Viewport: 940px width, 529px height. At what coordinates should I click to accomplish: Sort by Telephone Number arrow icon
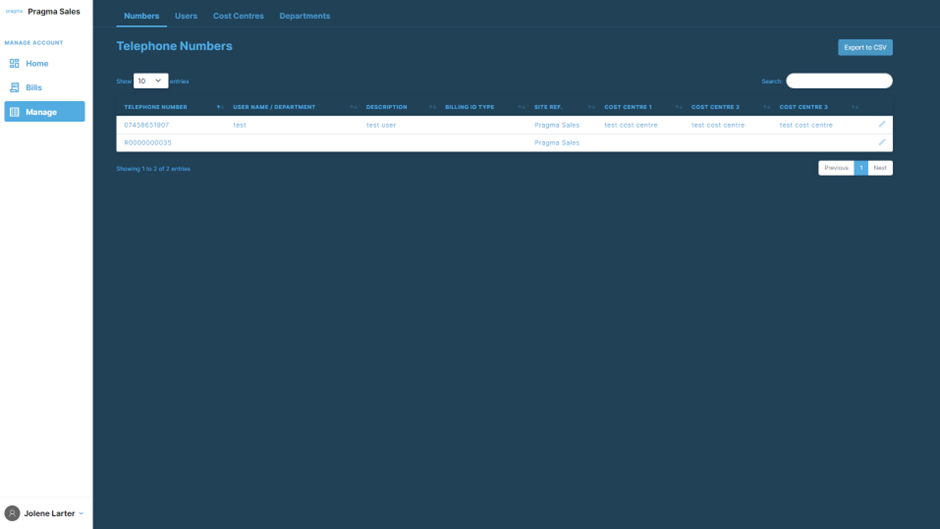click(220, 107)
